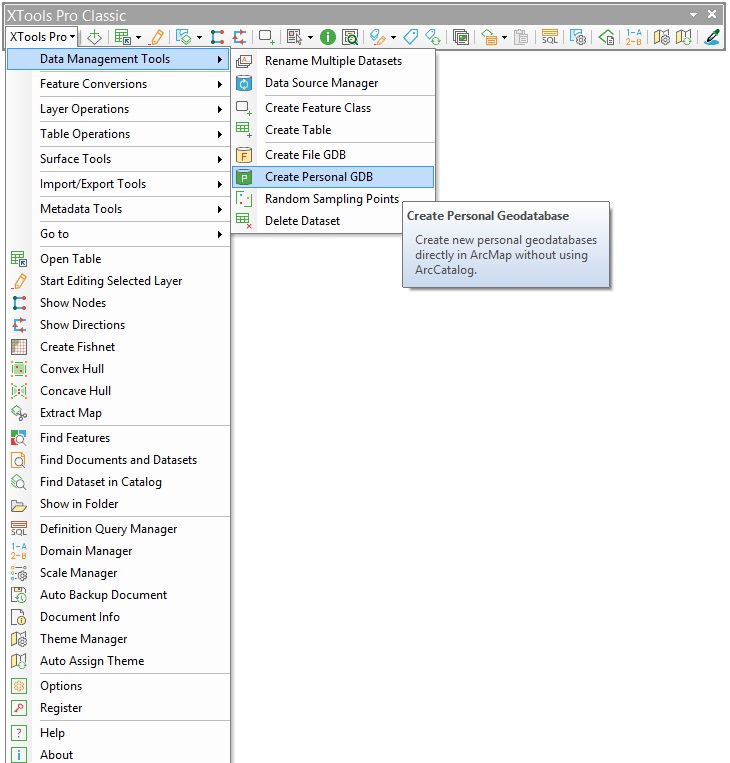Click the toolbar SQL query icon
The width and height of the screenshot is (730, 763).
point(549,37)
